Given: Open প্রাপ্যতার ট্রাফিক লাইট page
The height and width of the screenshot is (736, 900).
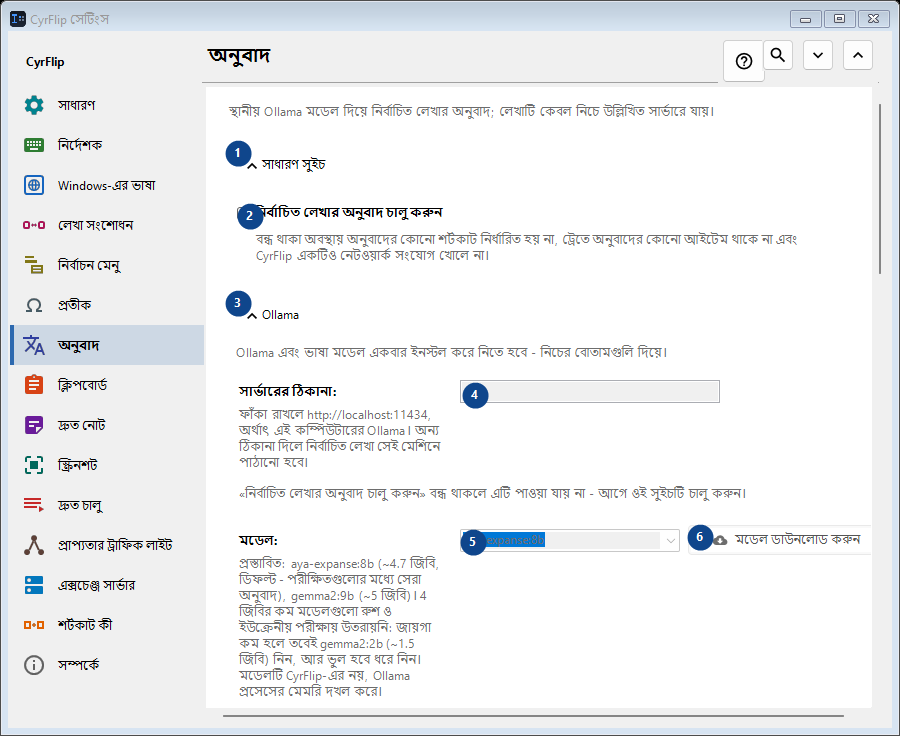Looking at the screenshot, I should (107, 545).
